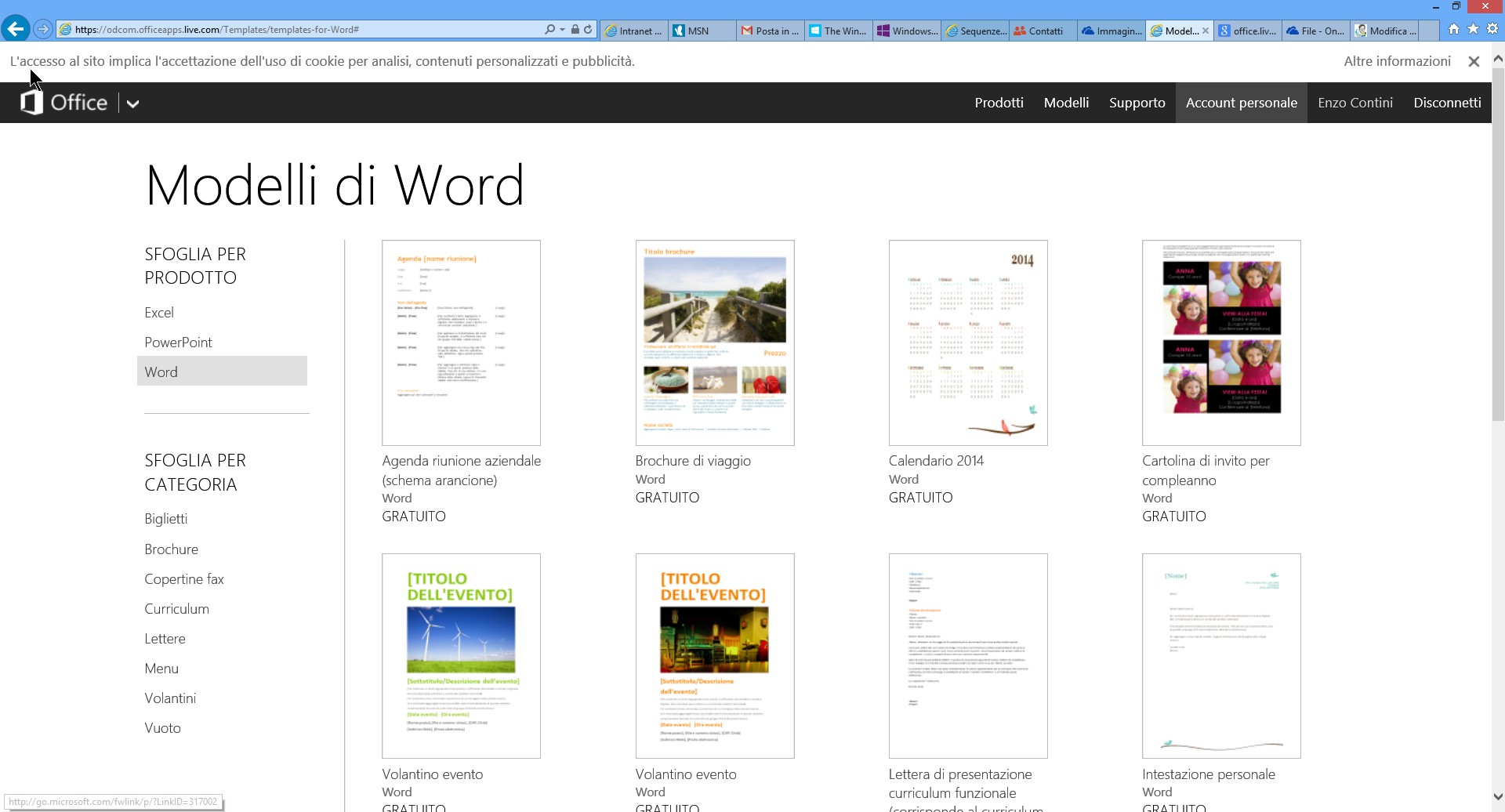Open the Prodotti menu
Viewport: 1505px width, 812px height.
pyautogui.click(x=999, y=103)
